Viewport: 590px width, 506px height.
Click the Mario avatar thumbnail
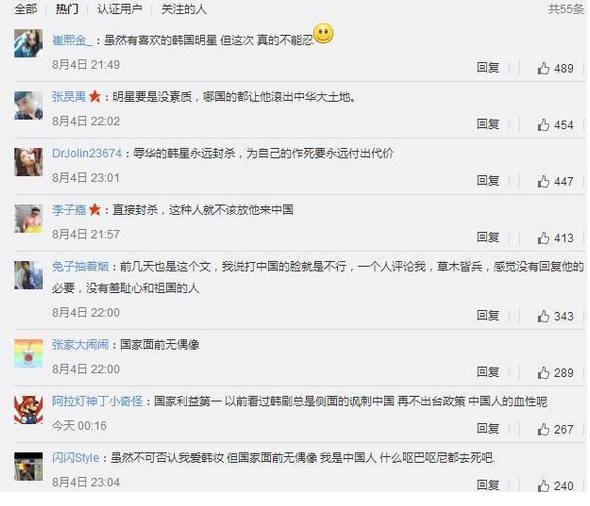[29, 410]
